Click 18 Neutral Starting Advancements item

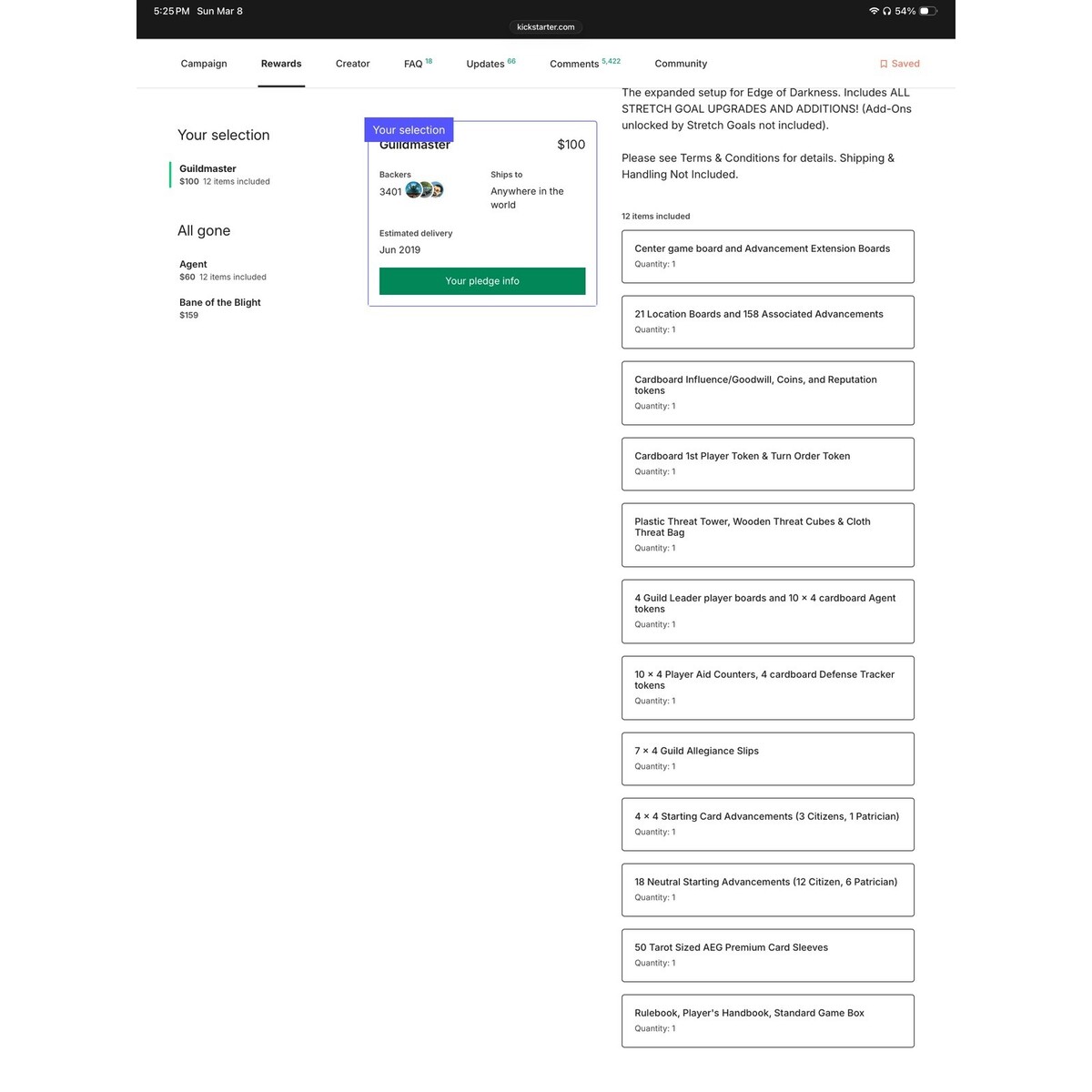pyautogui.click(x=768, y=890)
